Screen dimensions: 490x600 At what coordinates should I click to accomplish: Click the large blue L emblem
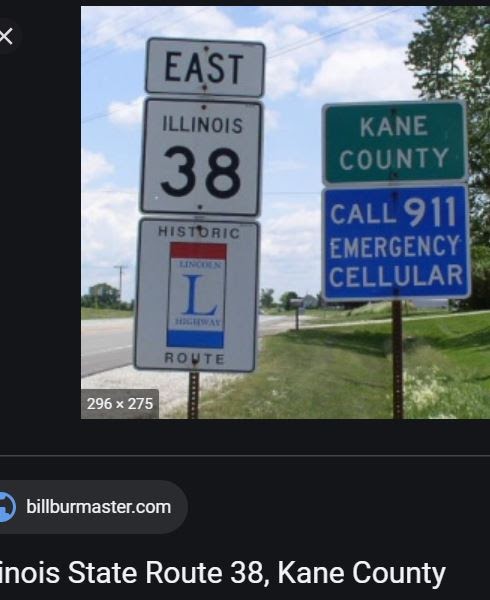(199, 294)
